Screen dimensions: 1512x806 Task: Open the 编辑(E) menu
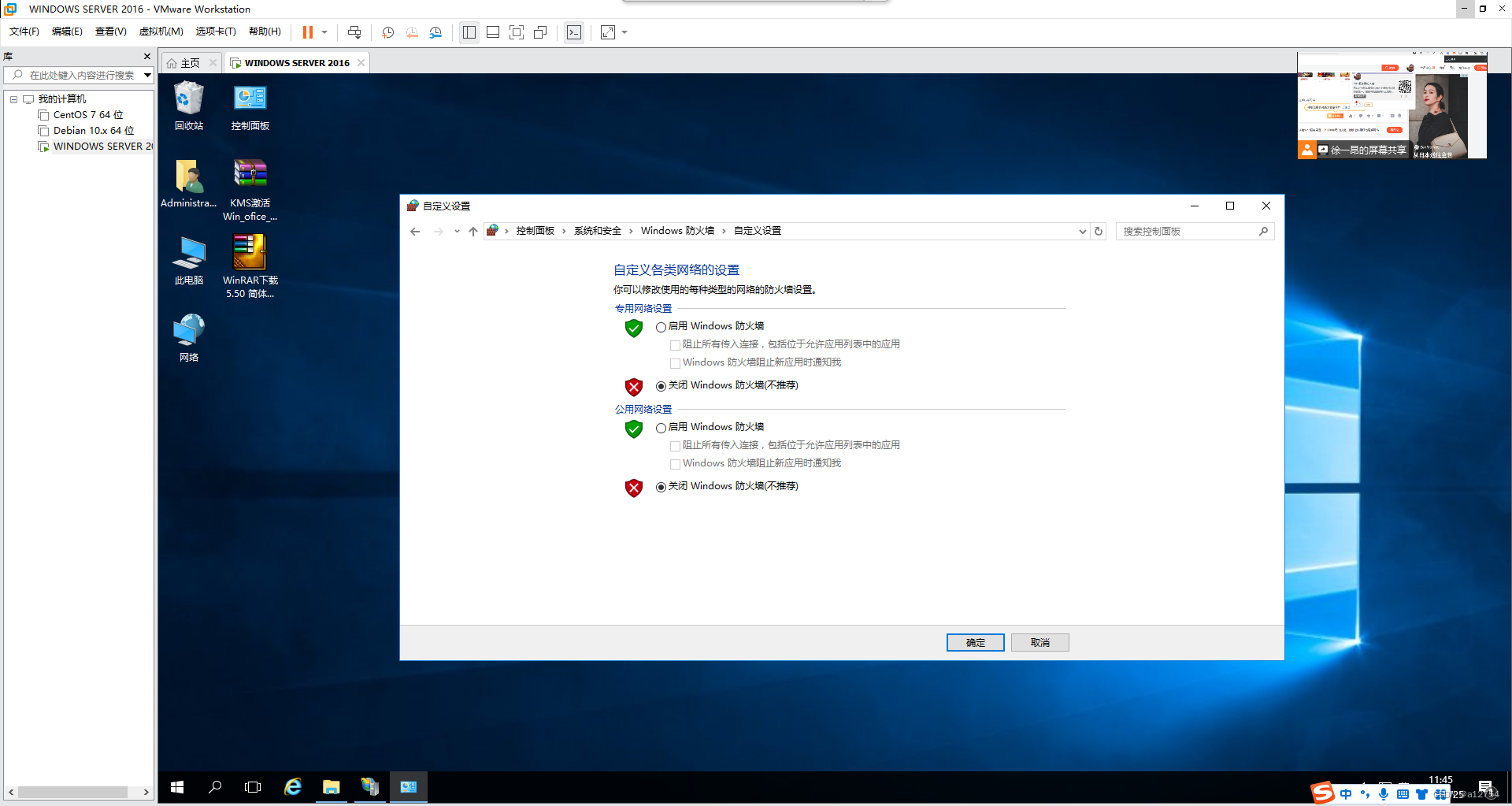tap(67, 32)
